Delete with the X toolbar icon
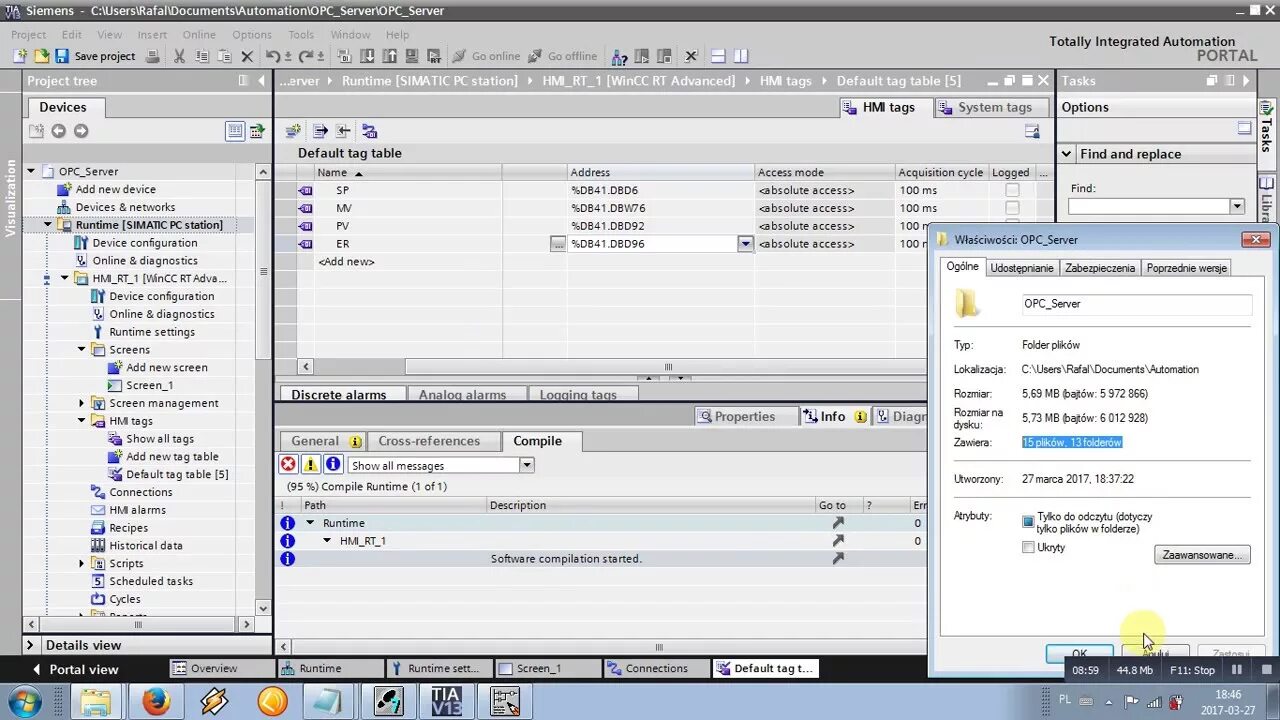 [246, 56]
